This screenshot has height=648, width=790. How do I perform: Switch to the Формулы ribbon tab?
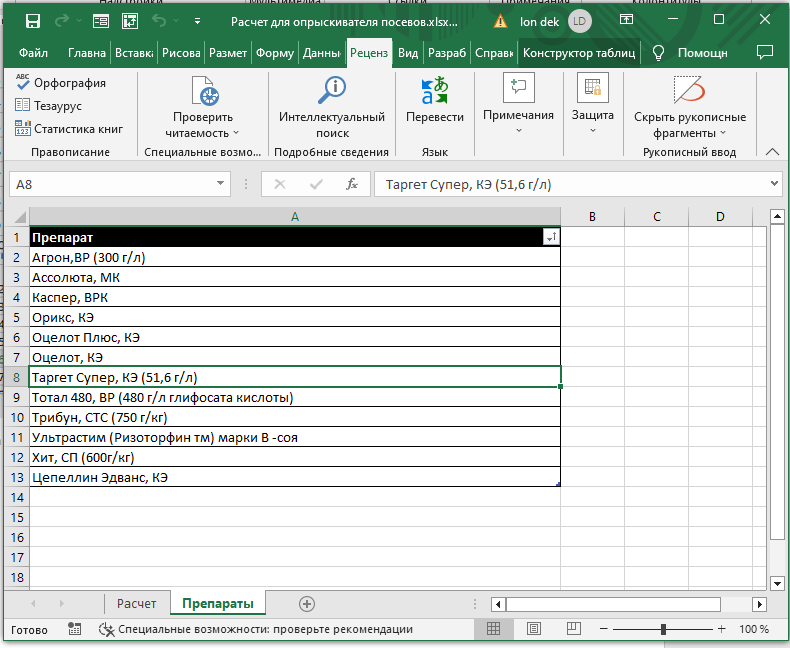(x=275, y=53)
